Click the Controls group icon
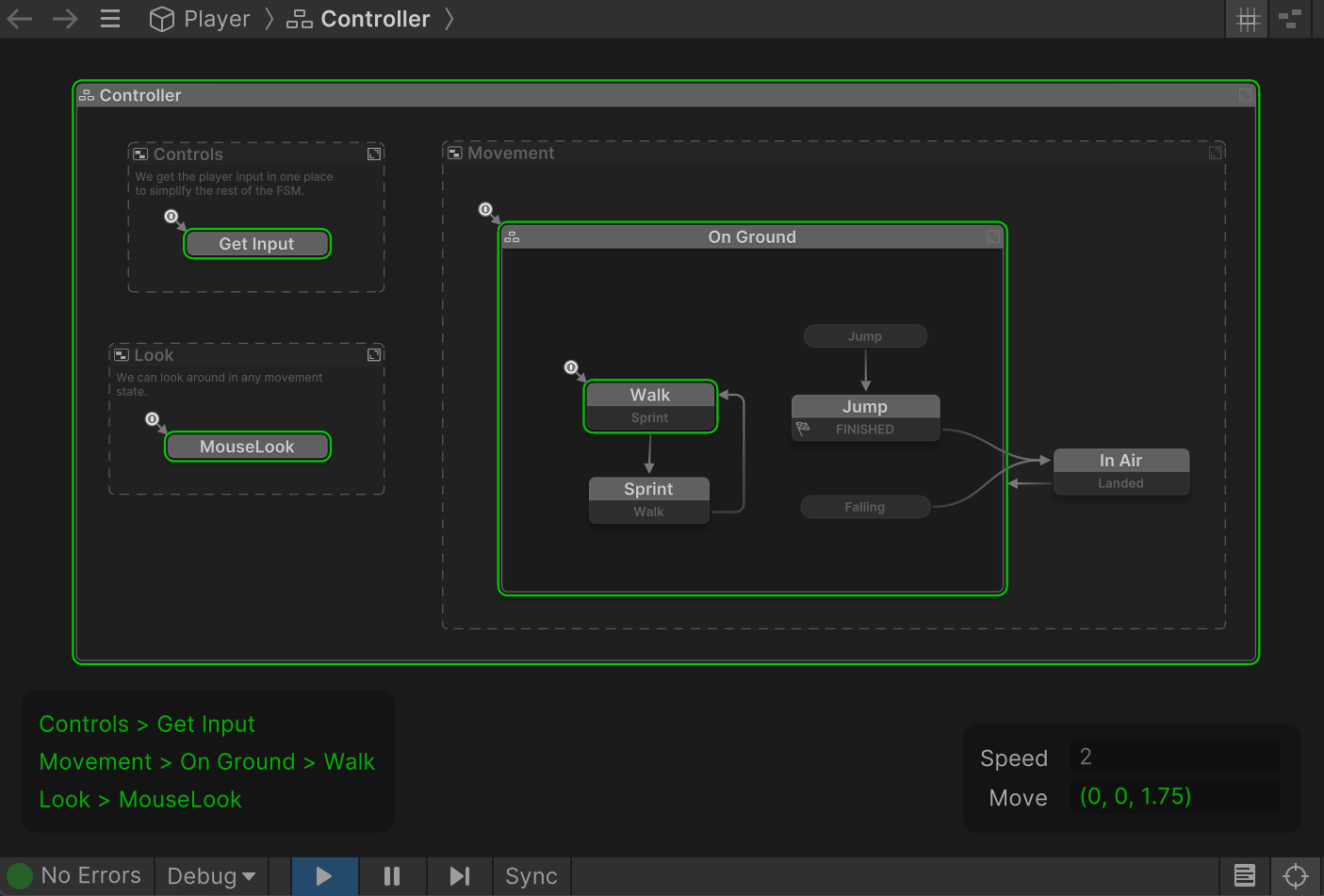 tap(140, 154)
